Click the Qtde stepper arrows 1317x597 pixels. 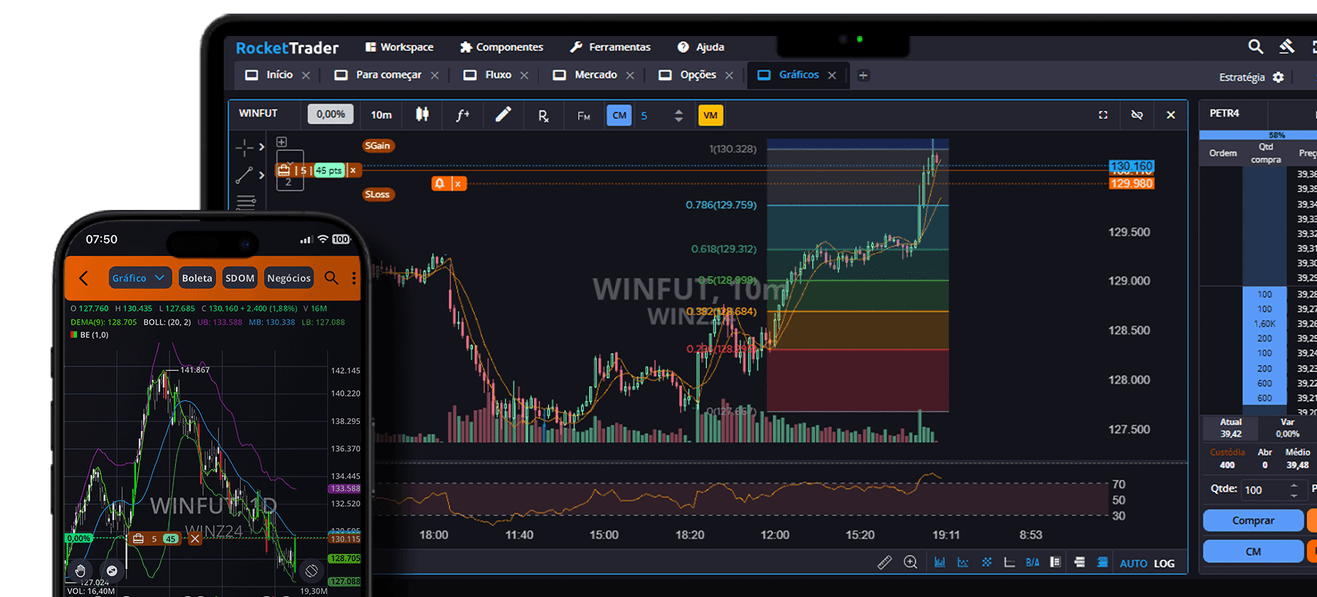[1295, 490]
